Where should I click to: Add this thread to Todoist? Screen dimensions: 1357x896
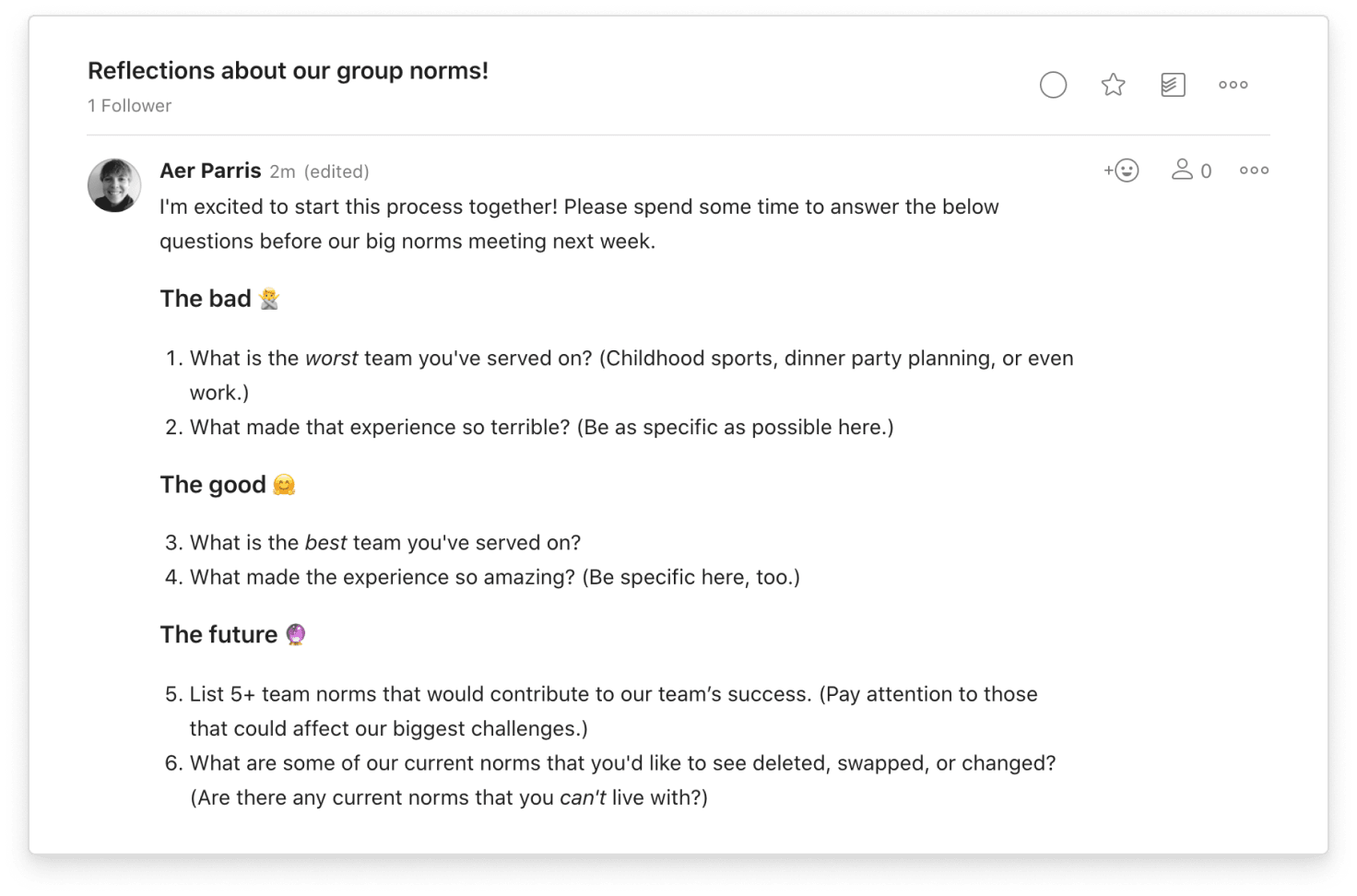[x=1172, y=84]
